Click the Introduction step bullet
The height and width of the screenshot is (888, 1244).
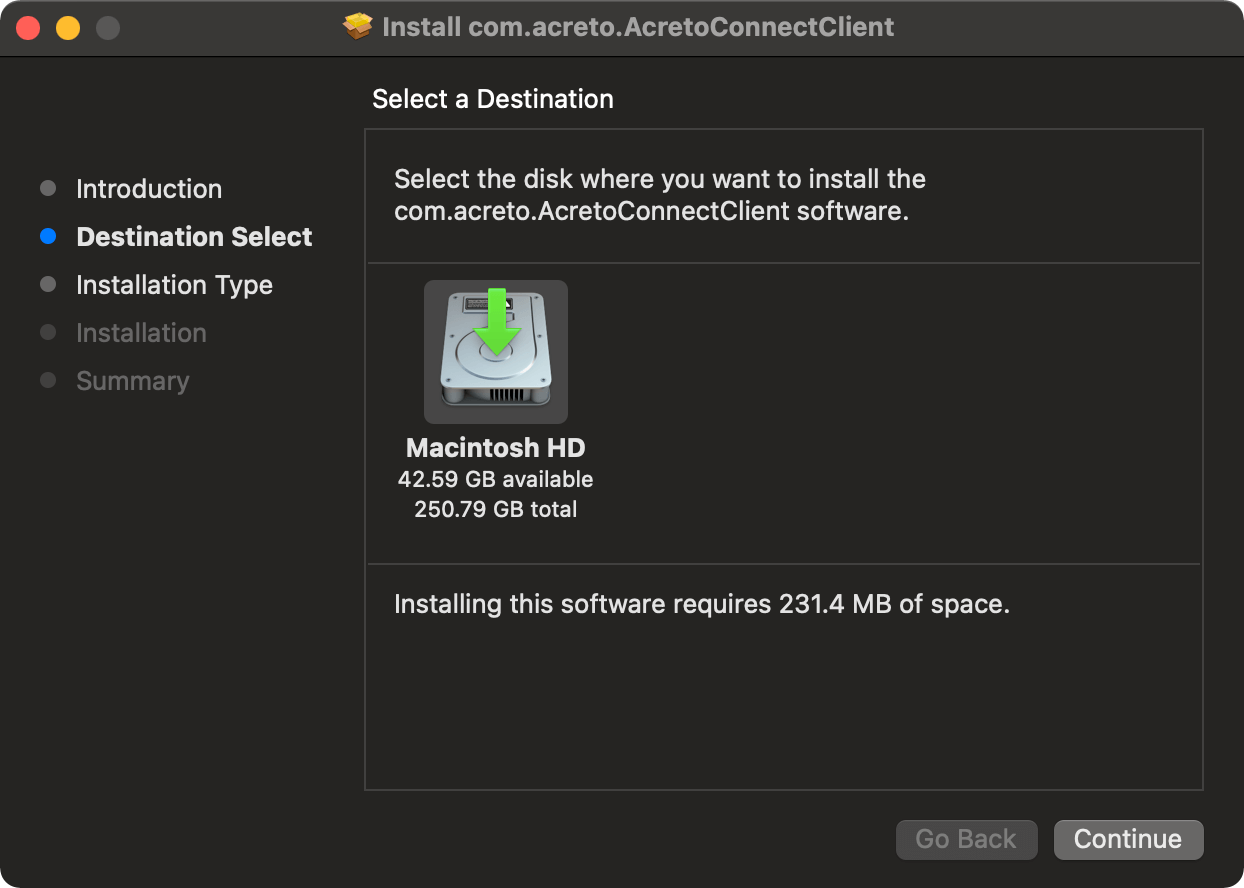[48, 189]
